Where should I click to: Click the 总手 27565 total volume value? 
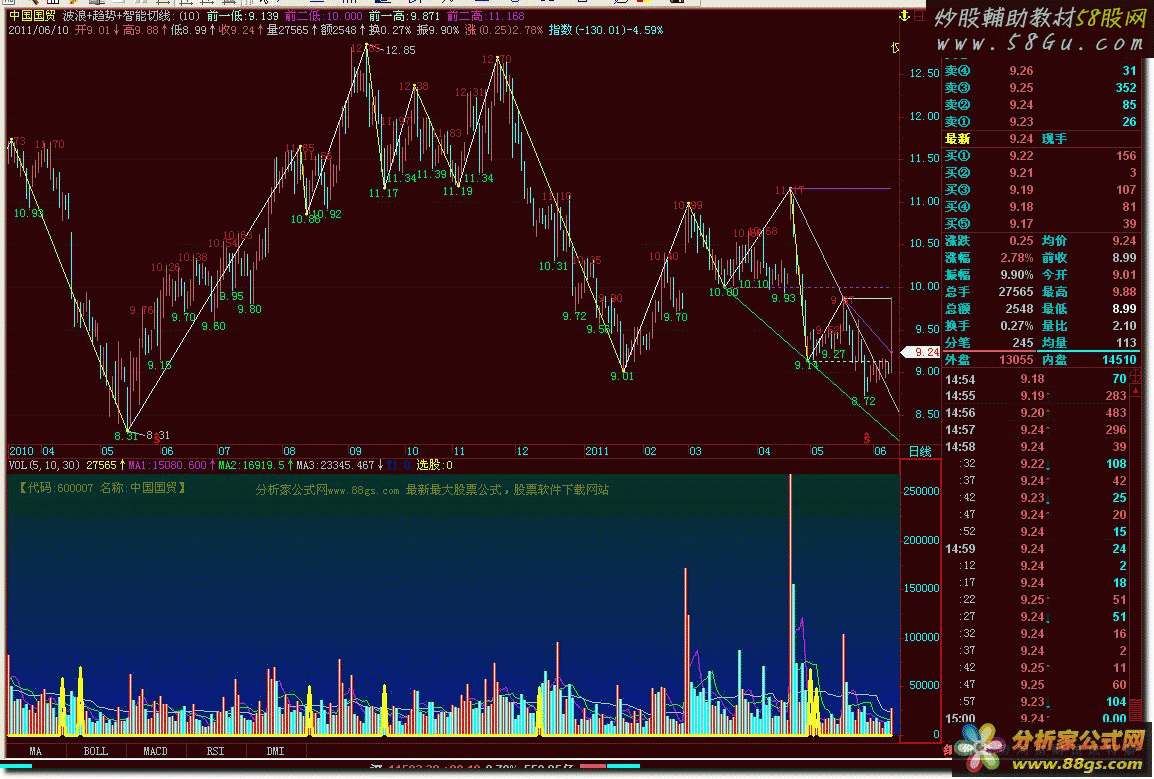pyautogui.click(x=1016, y=292)
